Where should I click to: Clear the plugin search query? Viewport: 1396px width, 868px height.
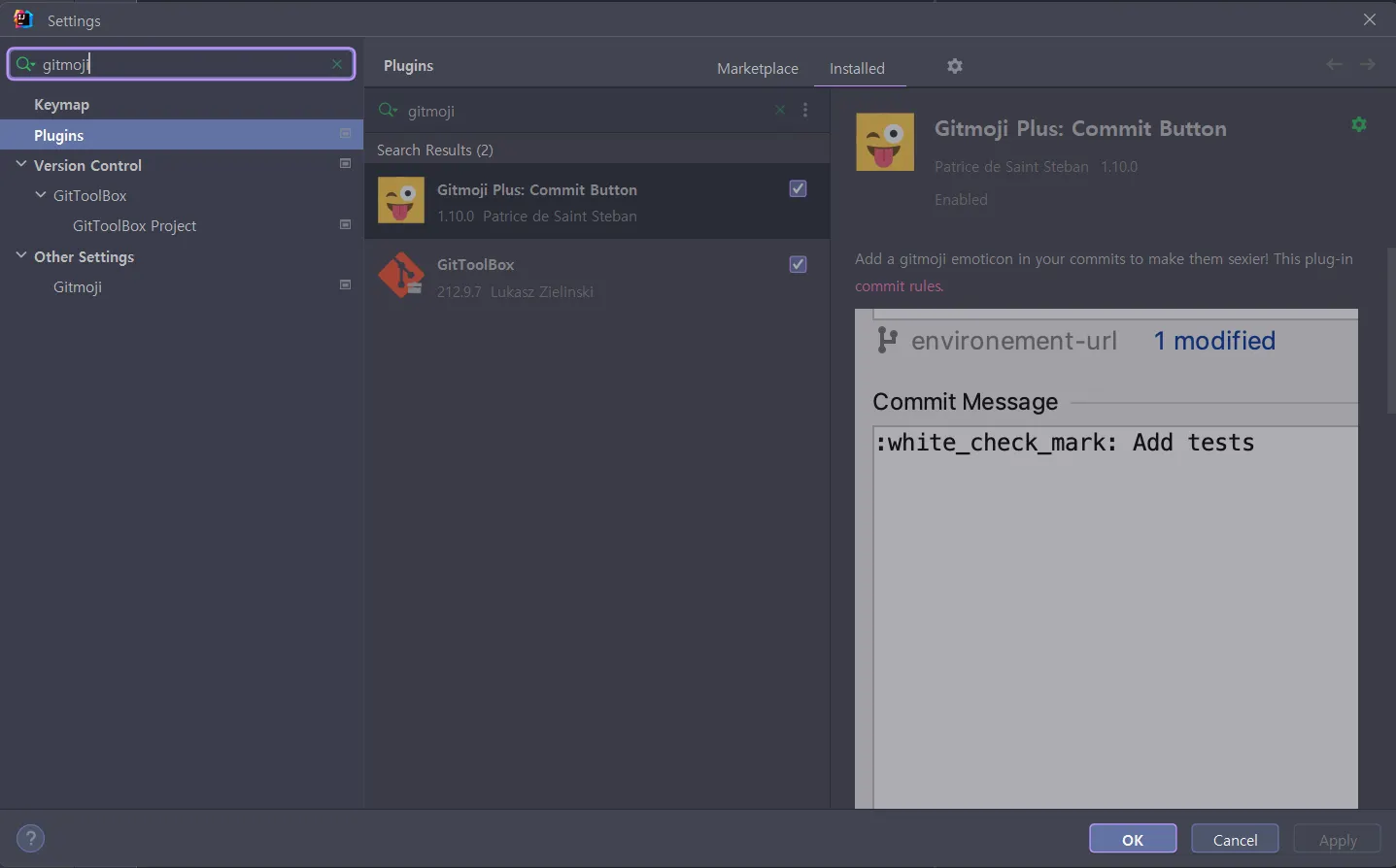tap(779, 110)
